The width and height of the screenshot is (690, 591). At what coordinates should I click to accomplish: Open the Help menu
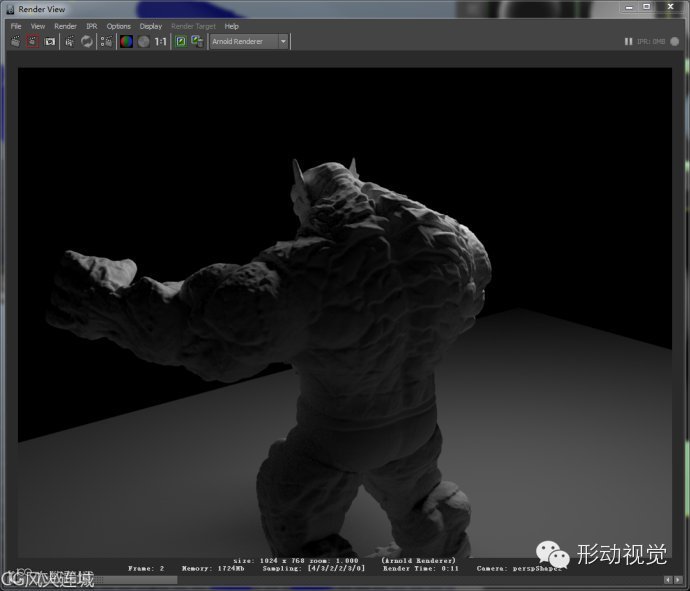pos(231,26)
